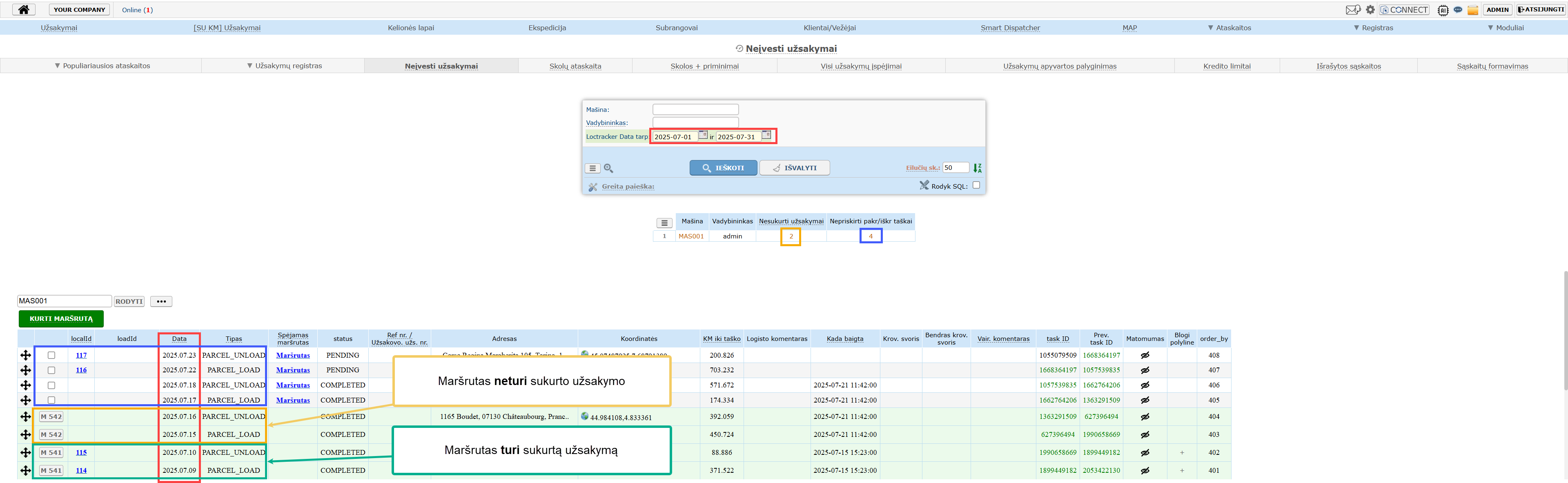Click the ADMIN user button
Viewport: 1568px width, 483px height.
[x=1497, y=10]
